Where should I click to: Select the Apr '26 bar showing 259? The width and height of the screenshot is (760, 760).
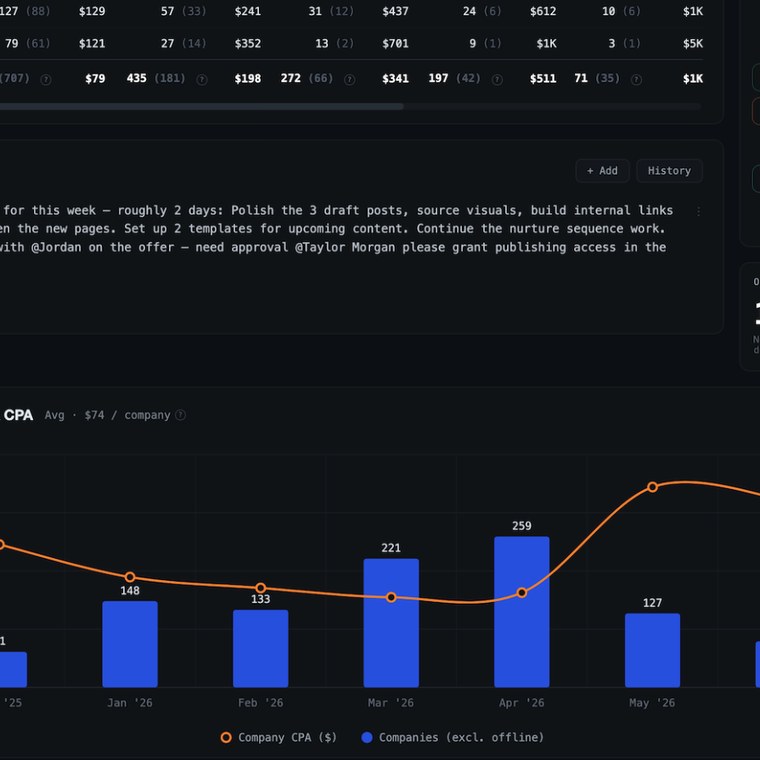pyautogui.click(x=522, y=612)
